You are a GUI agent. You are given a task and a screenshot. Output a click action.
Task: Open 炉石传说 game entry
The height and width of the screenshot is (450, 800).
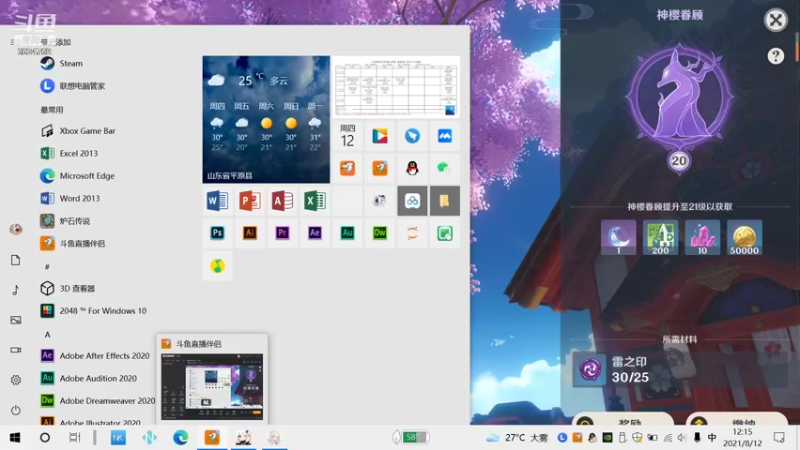point(65,221)
